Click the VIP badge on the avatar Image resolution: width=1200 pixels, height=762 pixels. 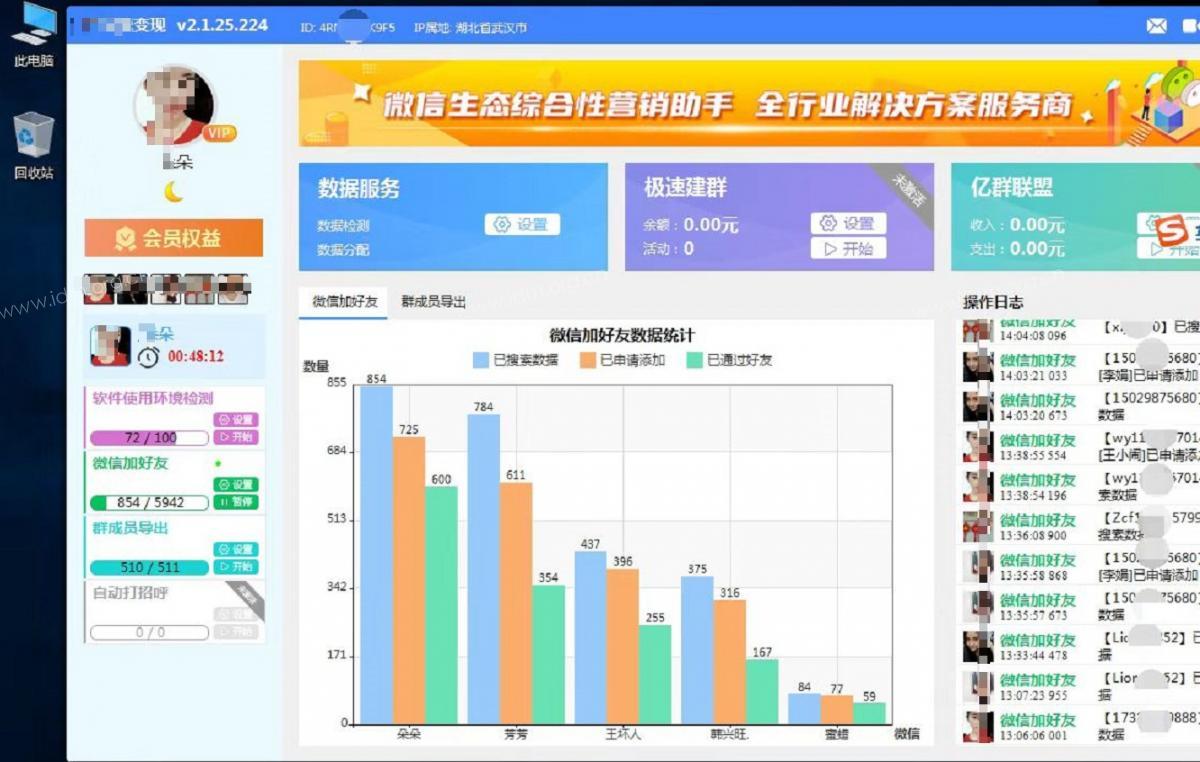click(219, 133)
